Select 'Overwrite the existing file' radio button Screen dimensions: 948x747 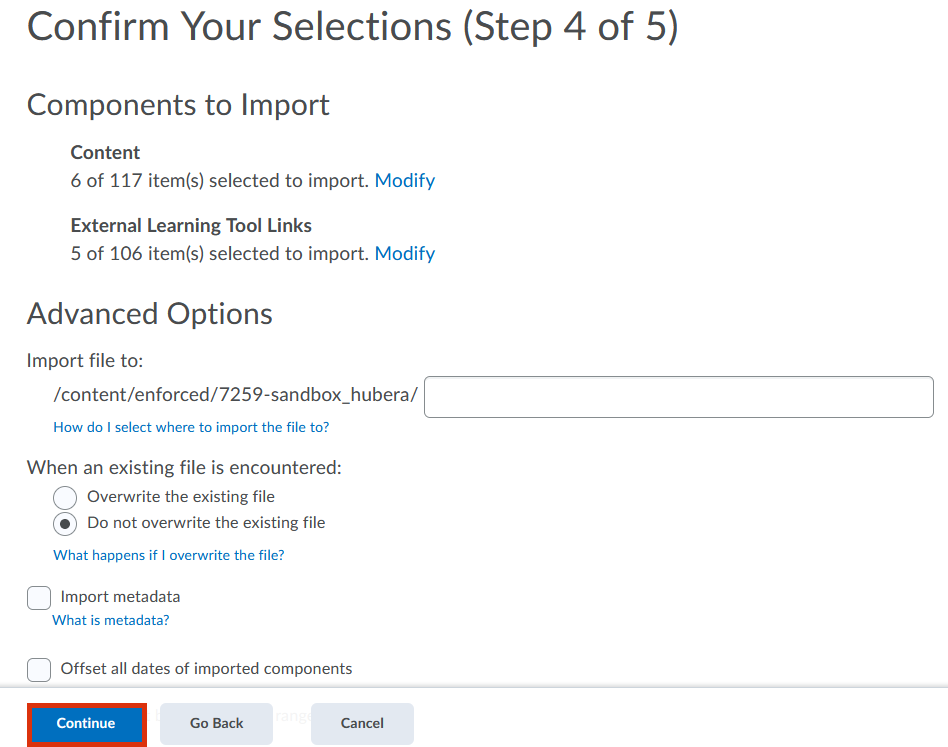coord(65,497)
